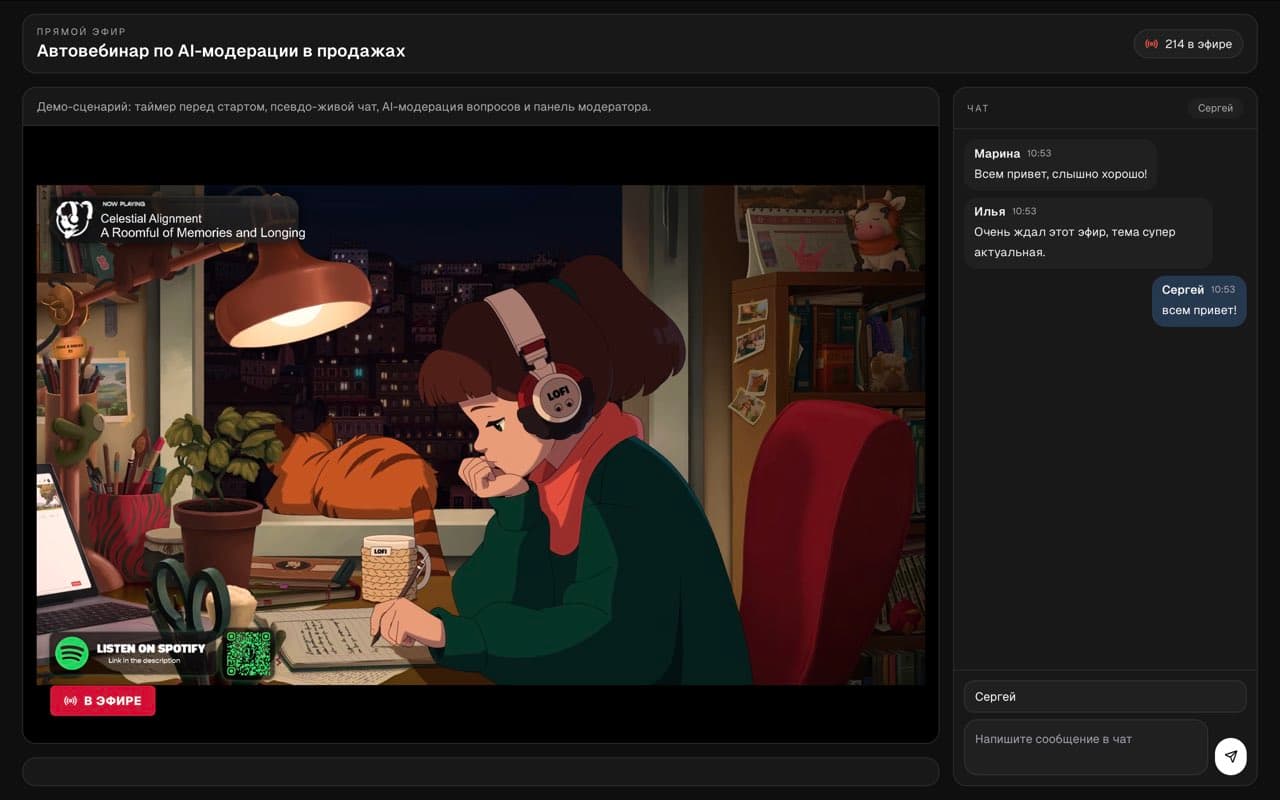Click the lofi video stream frame
The image size is (1280, 800).
click(481, 435)
